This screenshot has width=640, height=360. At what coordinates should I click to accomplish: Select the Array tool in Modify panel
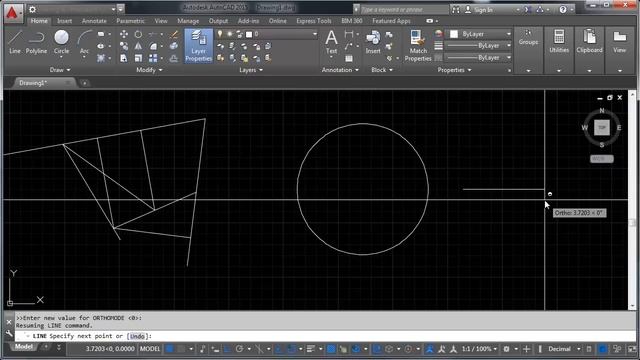[153, 58]
